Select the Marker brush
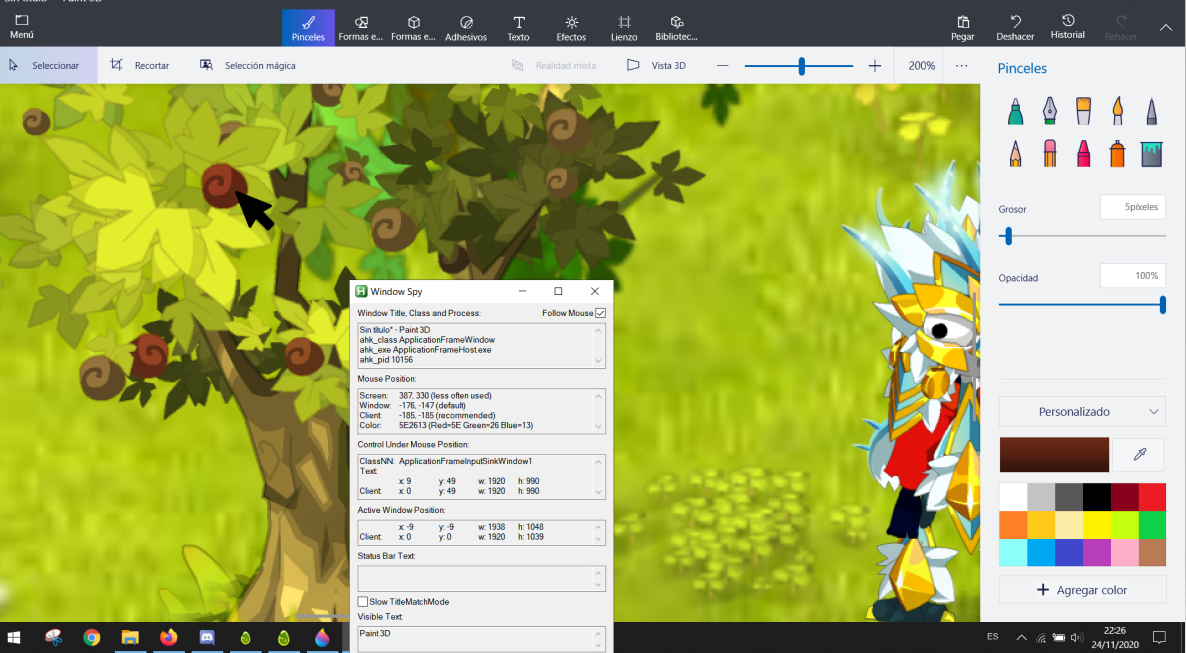 point(1015,111)
